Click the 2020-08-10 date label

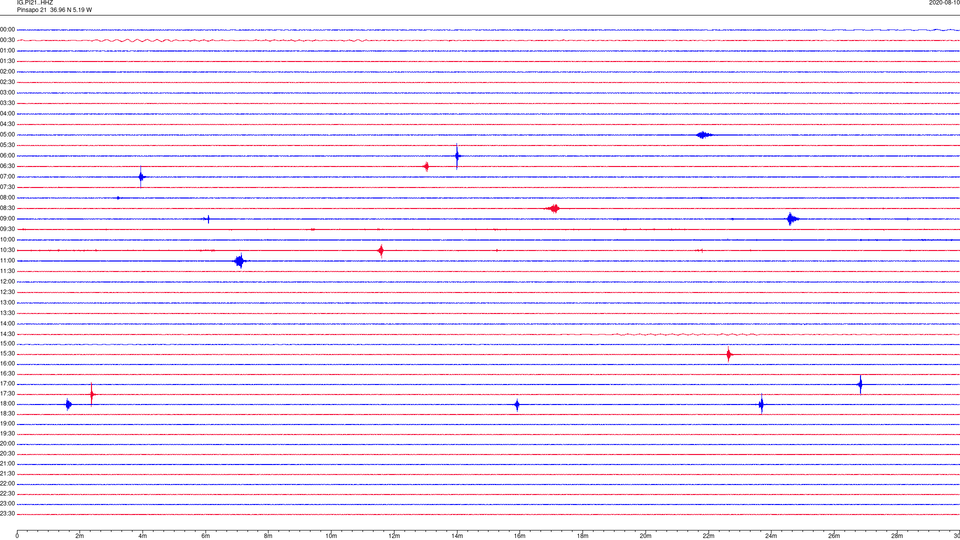pos(944,2)
